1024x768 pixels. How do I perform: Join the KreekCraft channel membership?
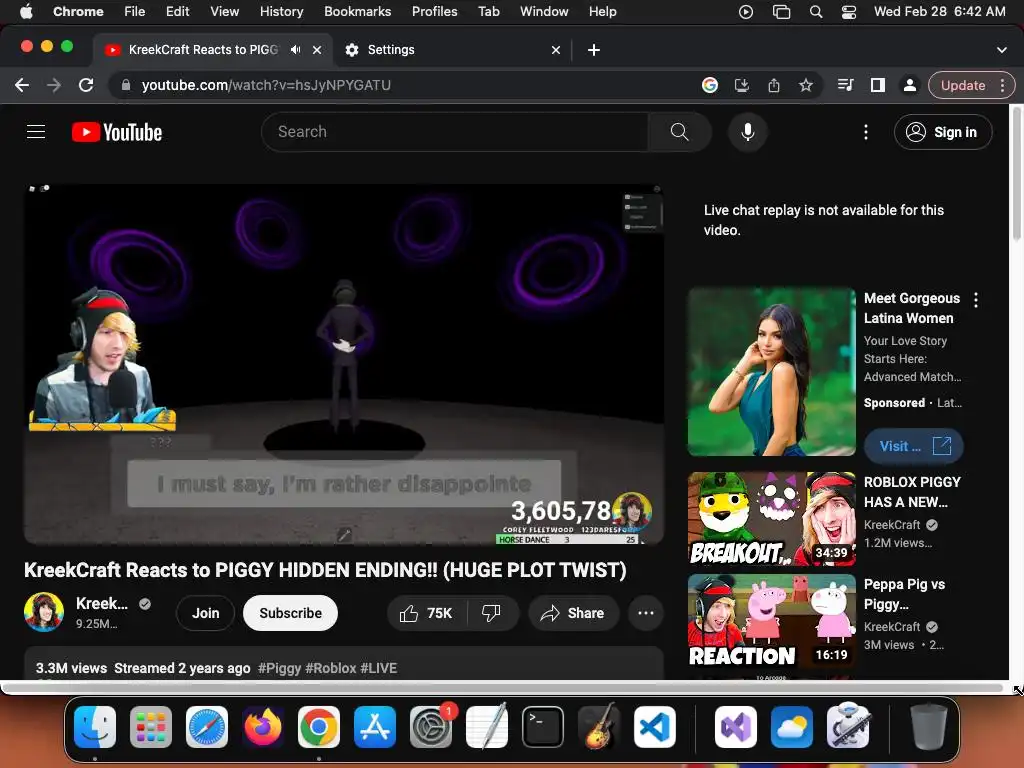pos(205,613)
